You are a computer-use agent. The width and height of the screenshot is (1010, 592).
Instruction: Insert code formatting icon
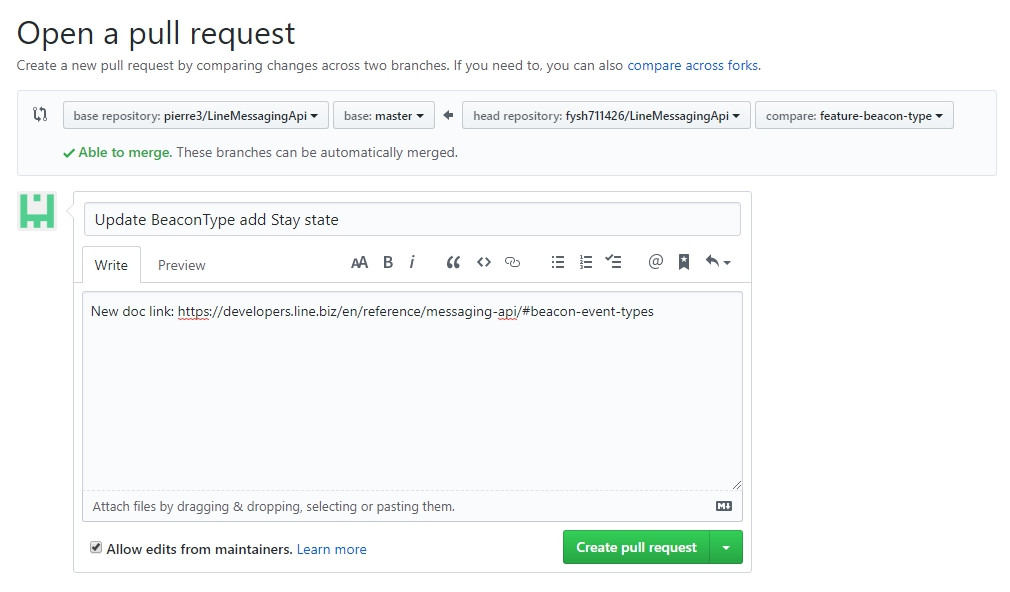[x=484, y=263]
